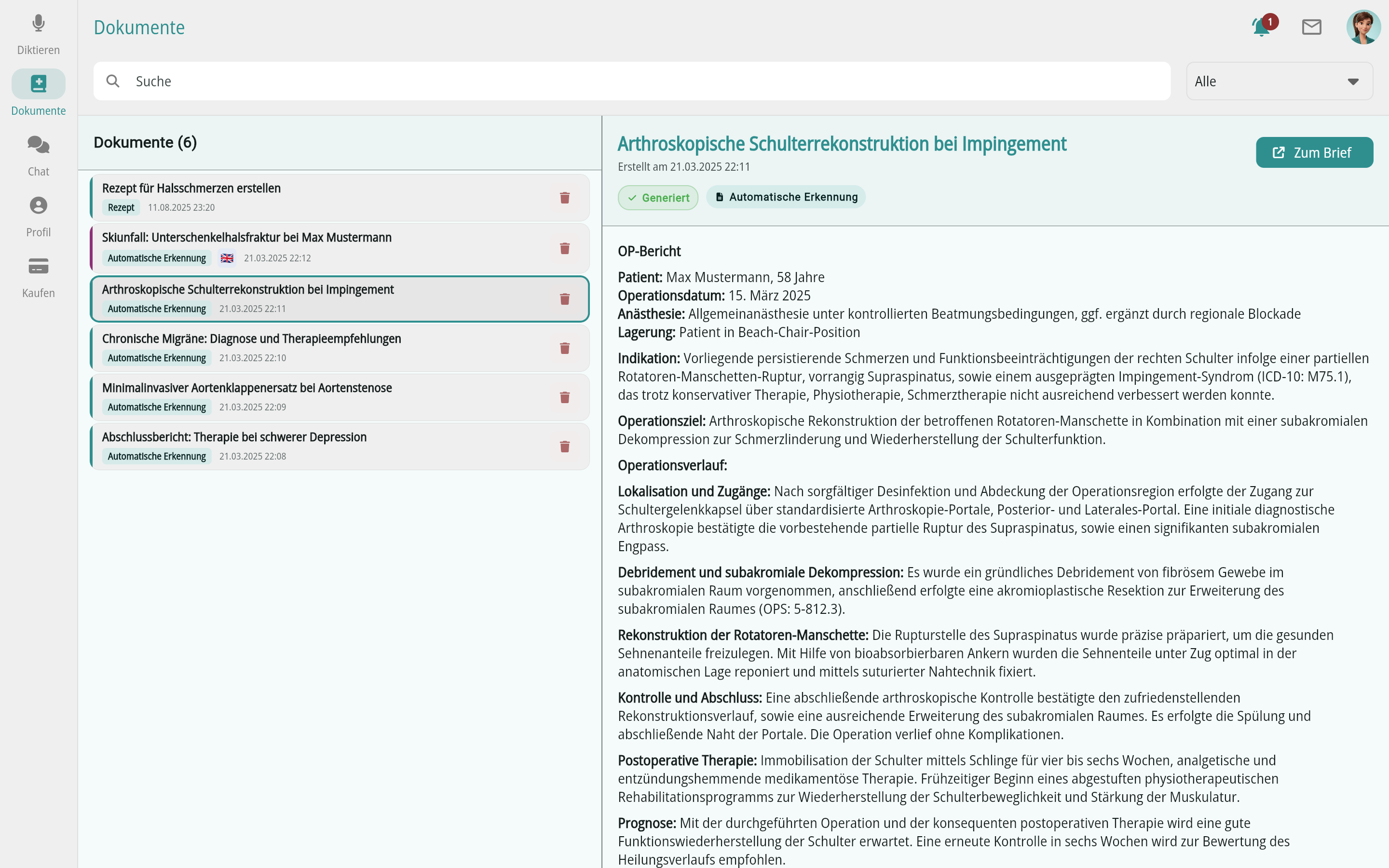The width and height of the screenshot is (1389, 868).
Task: Click the Rezept tag on first document
Action: (x=121, y=207)
